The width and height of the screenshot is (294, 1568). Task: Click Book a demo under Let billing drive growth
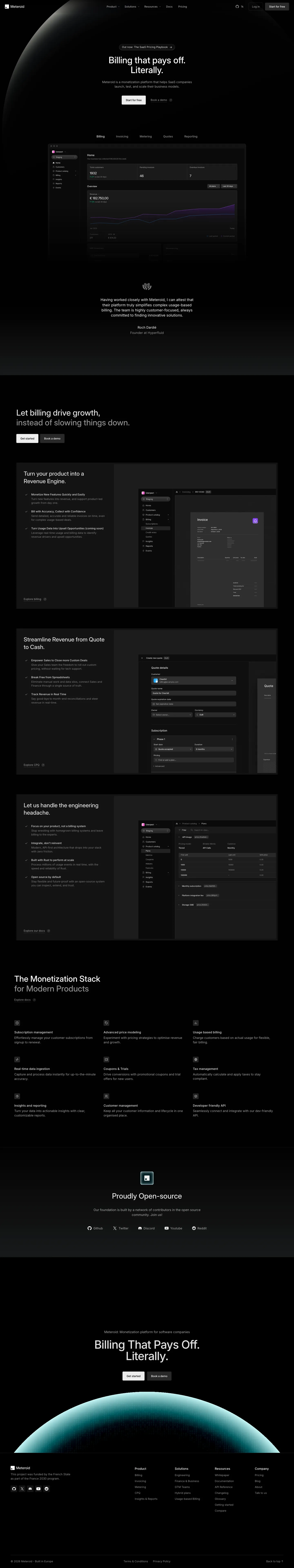52,438
